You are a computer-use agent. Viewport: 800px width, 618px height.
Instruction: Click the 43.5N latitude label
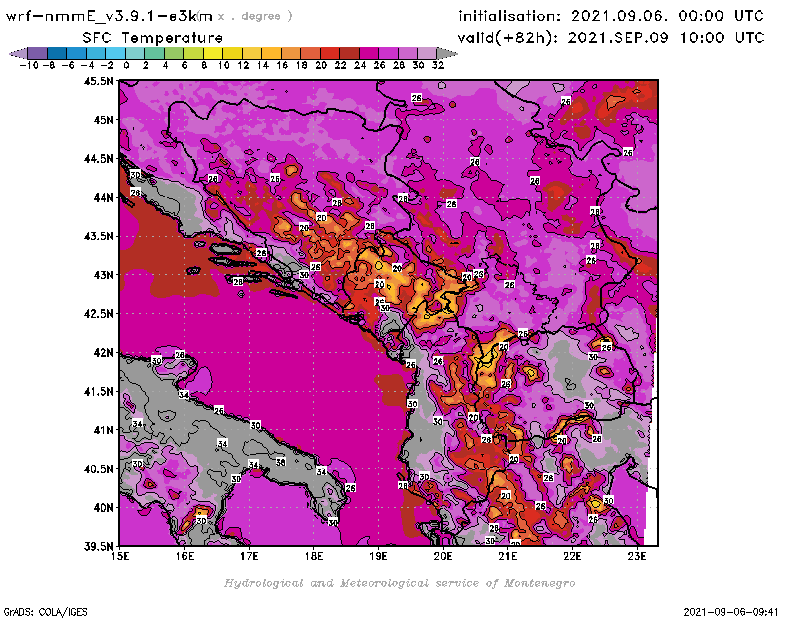[98, 236]
